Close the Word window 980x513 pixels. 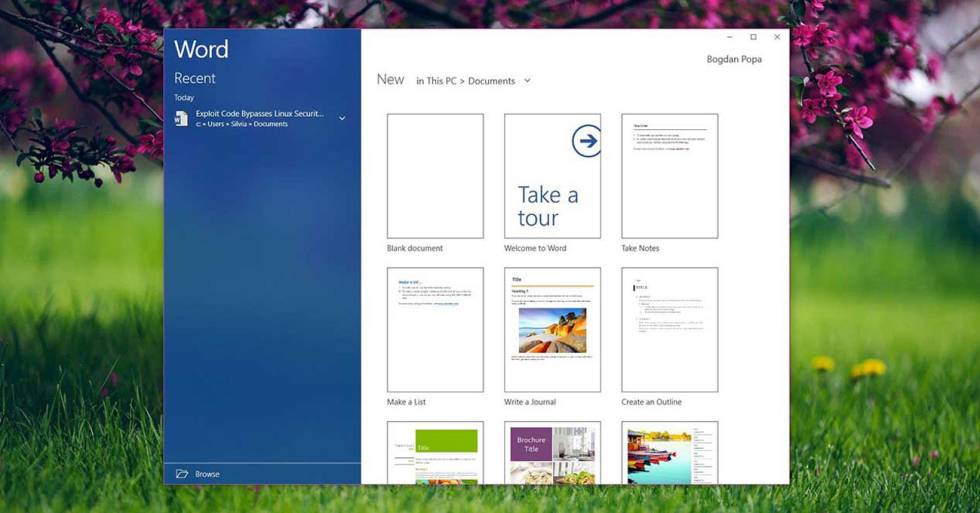pos(778,37)
